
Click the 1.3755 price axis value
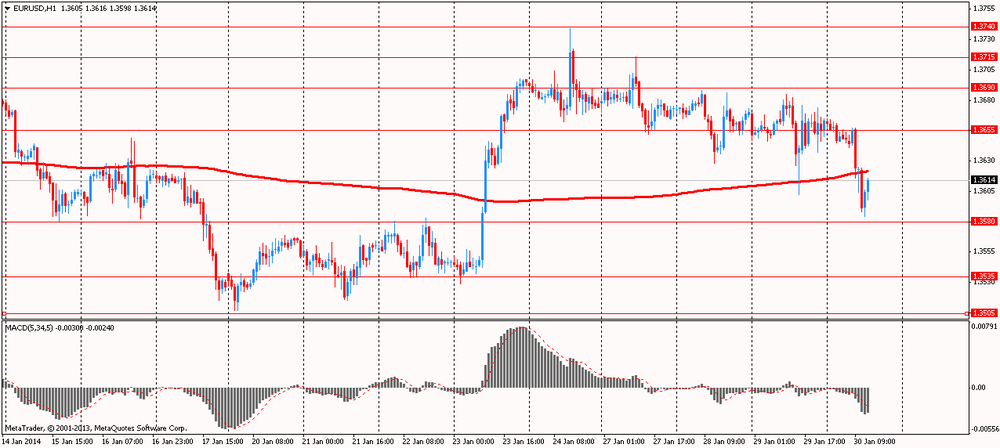point(982,9)
